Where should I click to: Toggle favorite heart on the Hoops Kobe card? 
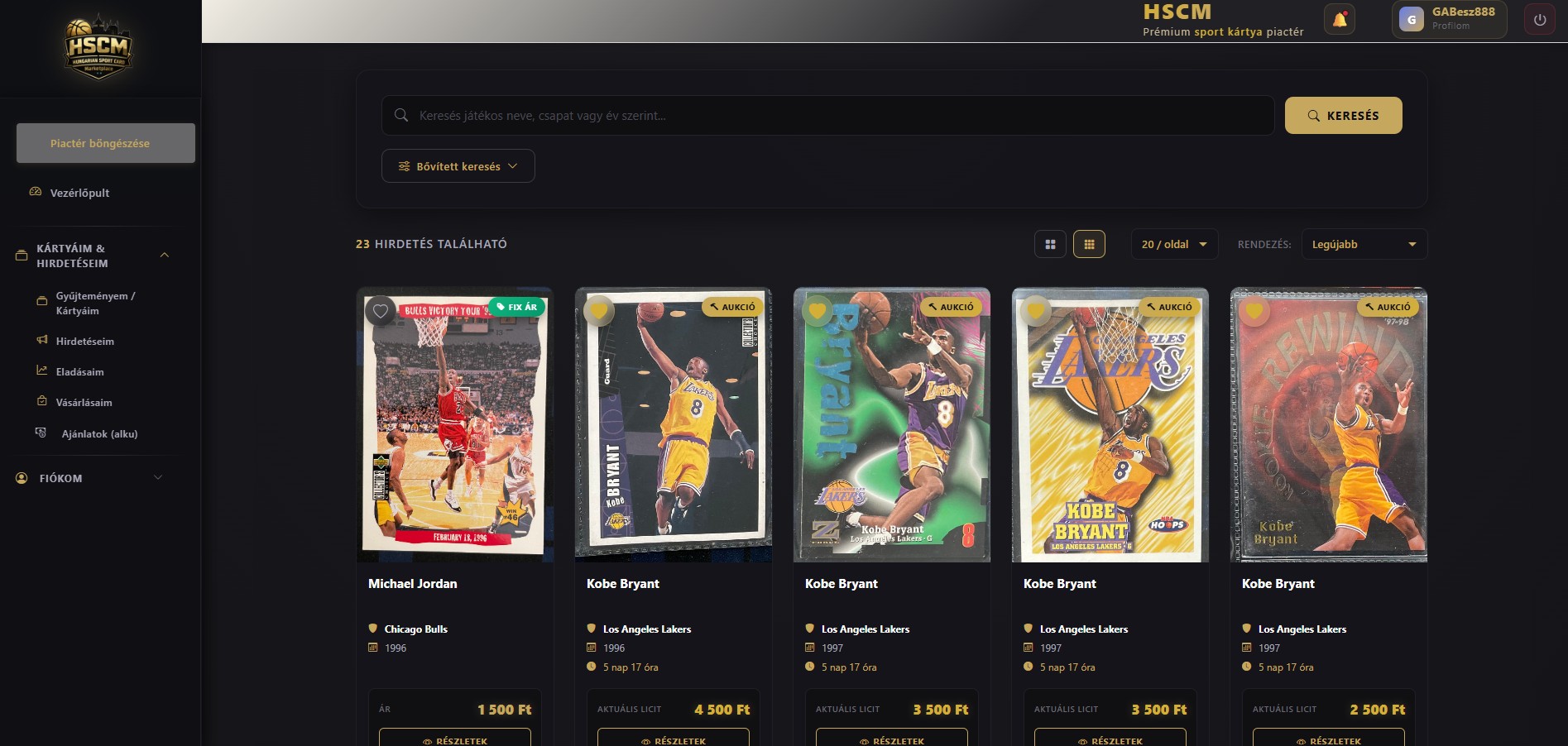tap(1036, 311)
